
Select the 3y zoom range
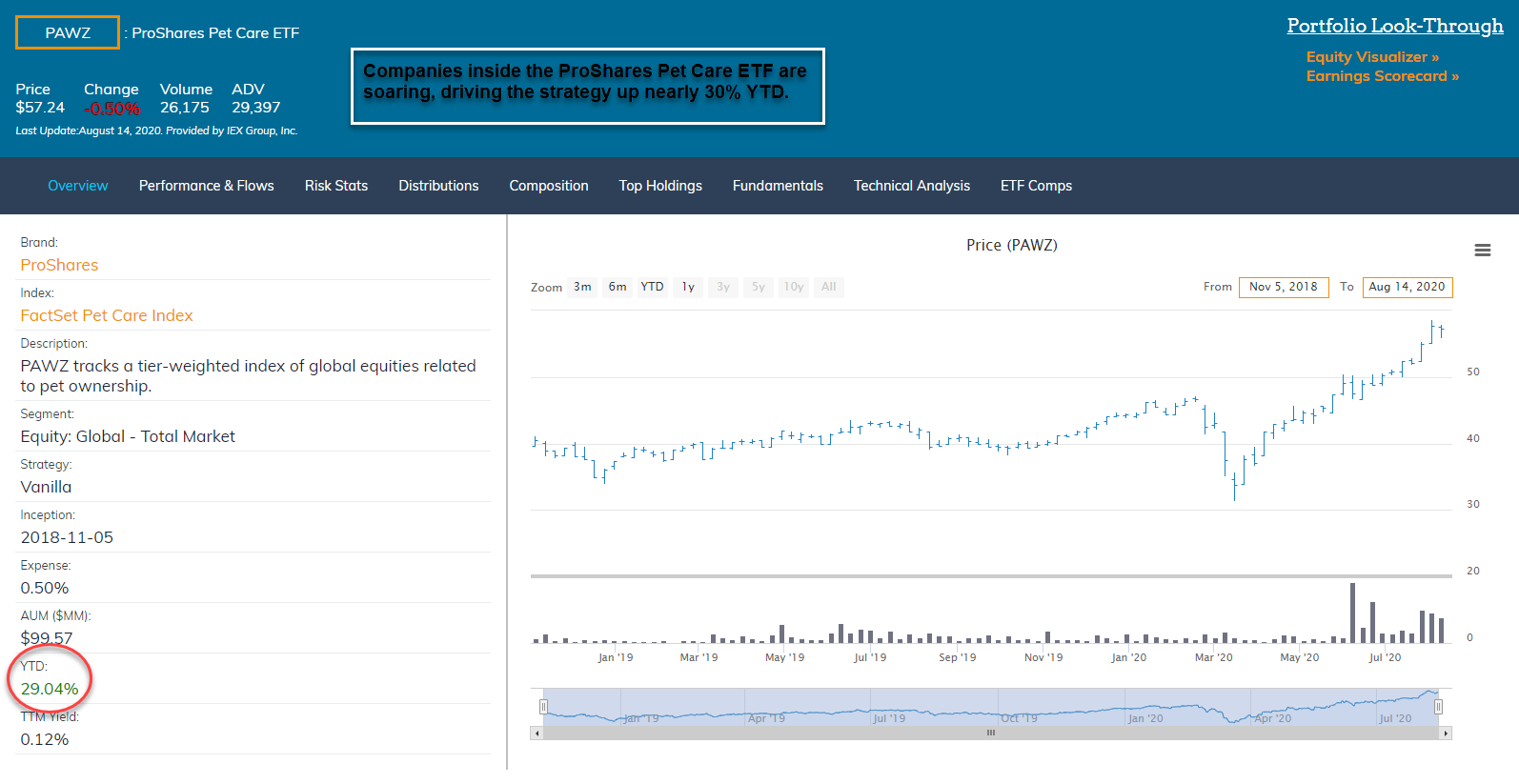pos(723,287)
